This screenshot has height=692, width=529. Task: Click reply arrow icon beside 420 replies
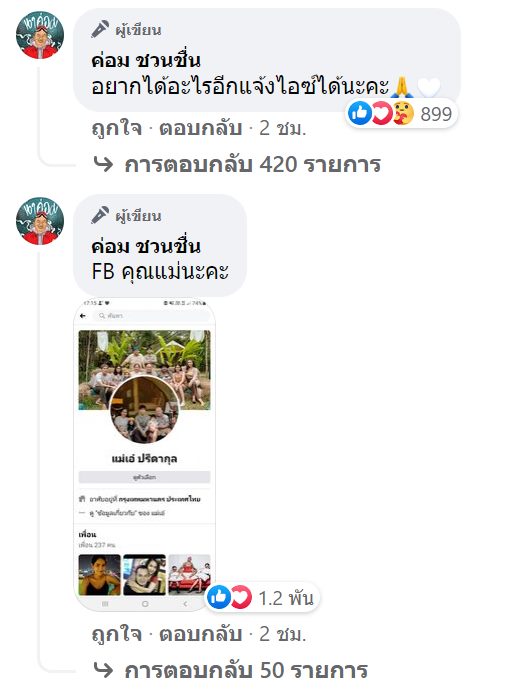click(x=103, y=164)
